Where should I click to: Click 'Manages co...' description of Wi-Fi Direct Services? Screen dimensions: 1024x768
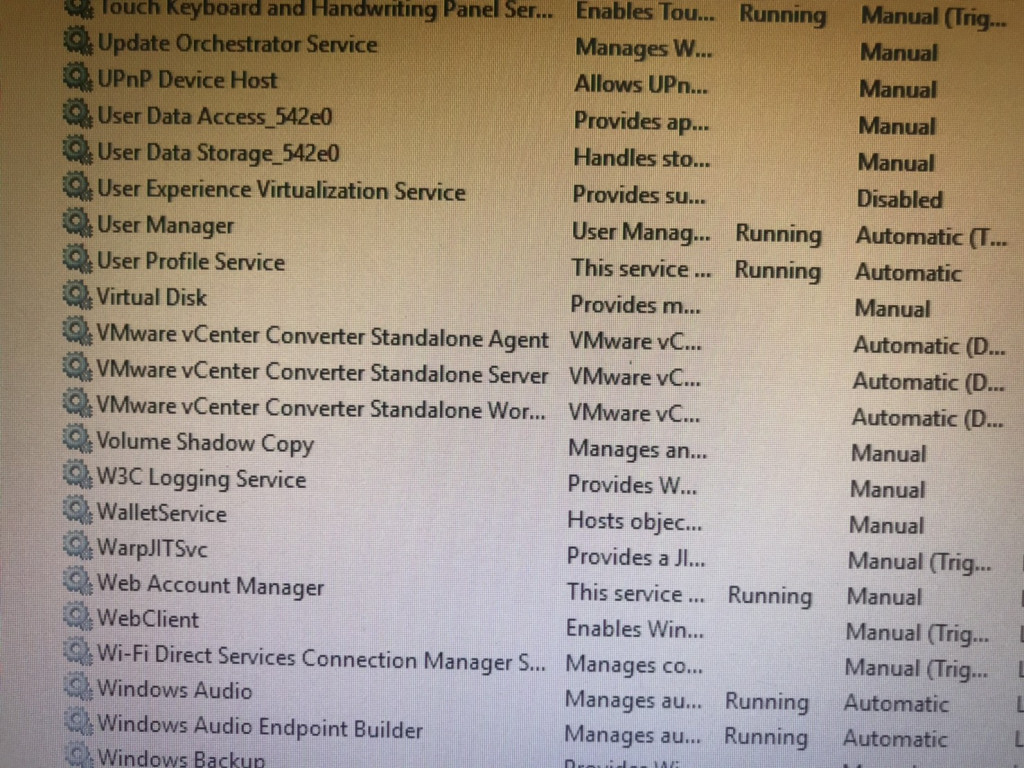click(634, 665)
